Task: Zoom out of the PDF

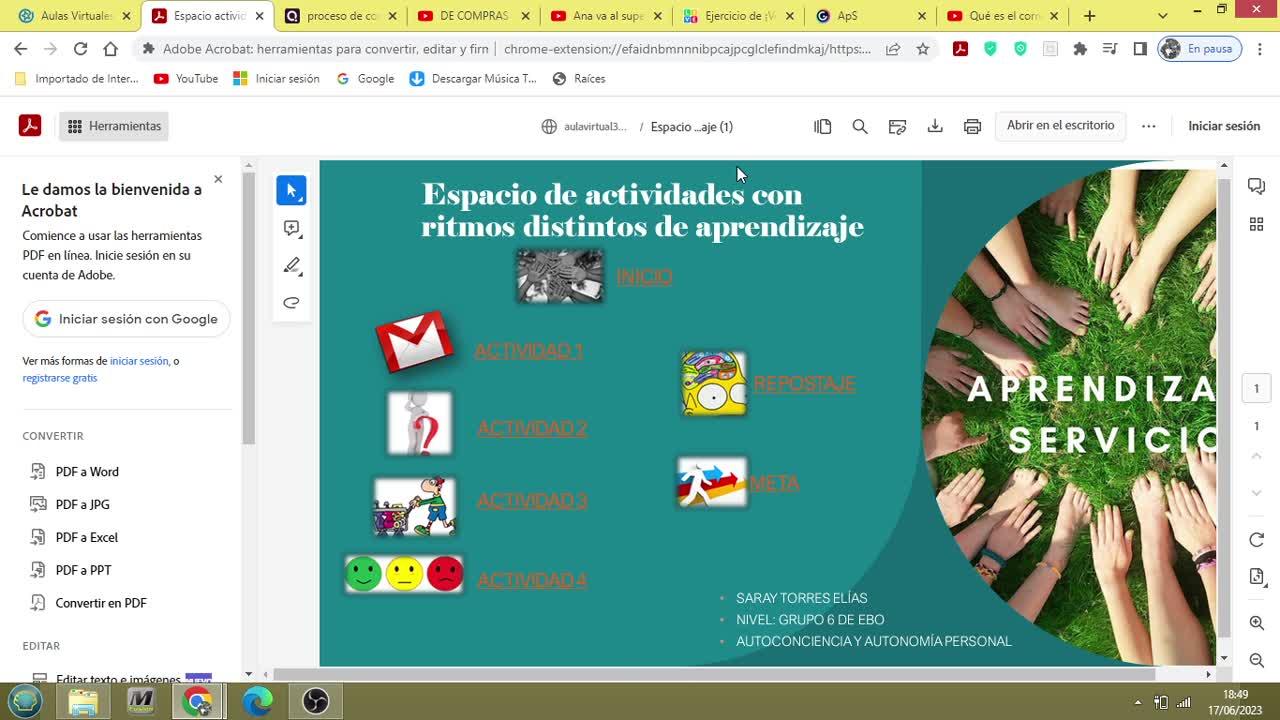Action: [1257, 660]
